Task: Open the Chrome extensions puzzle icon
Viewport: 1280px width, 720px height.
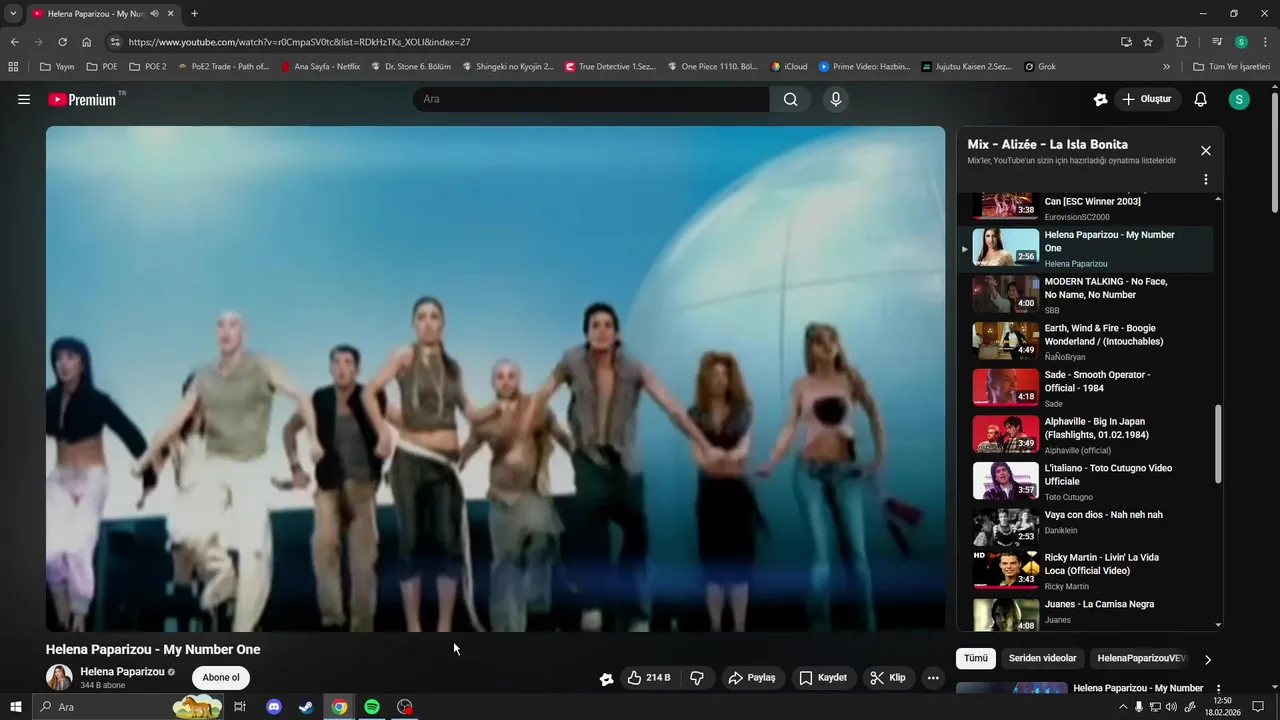Action: (1182, 42)
